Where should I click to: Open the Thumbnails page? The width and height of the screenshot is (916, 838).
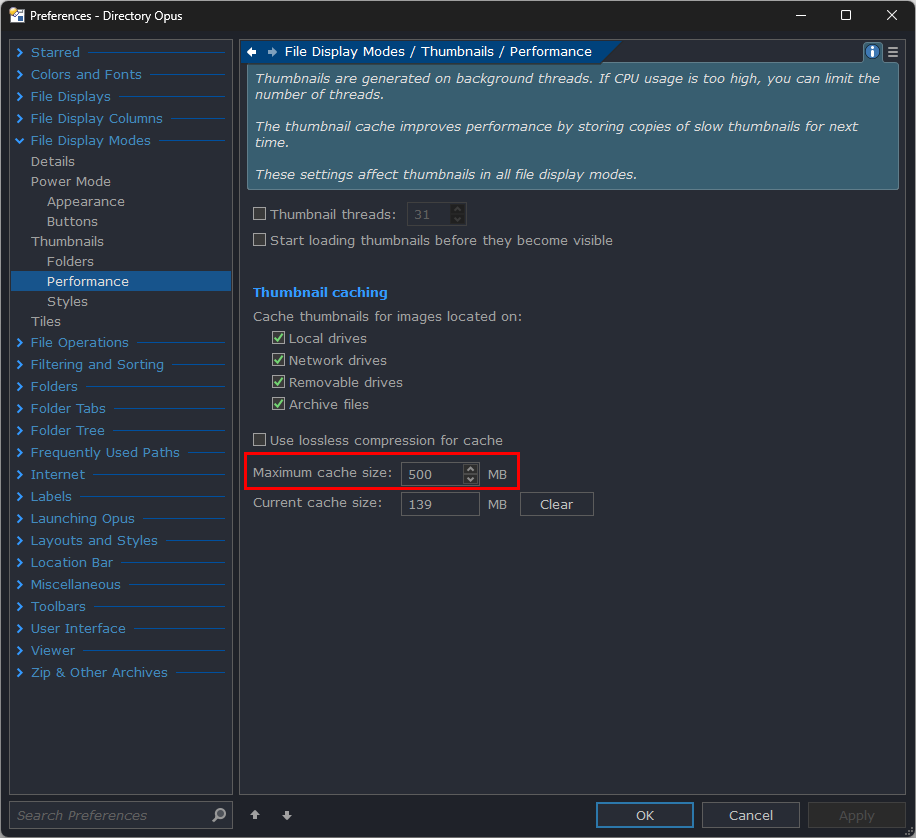click(x=67, y=241)
